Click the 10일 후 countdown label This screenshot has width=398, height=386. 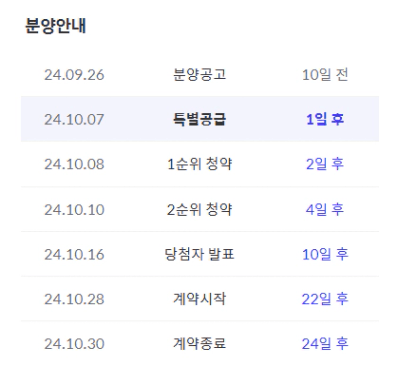(x=325, y=254)
